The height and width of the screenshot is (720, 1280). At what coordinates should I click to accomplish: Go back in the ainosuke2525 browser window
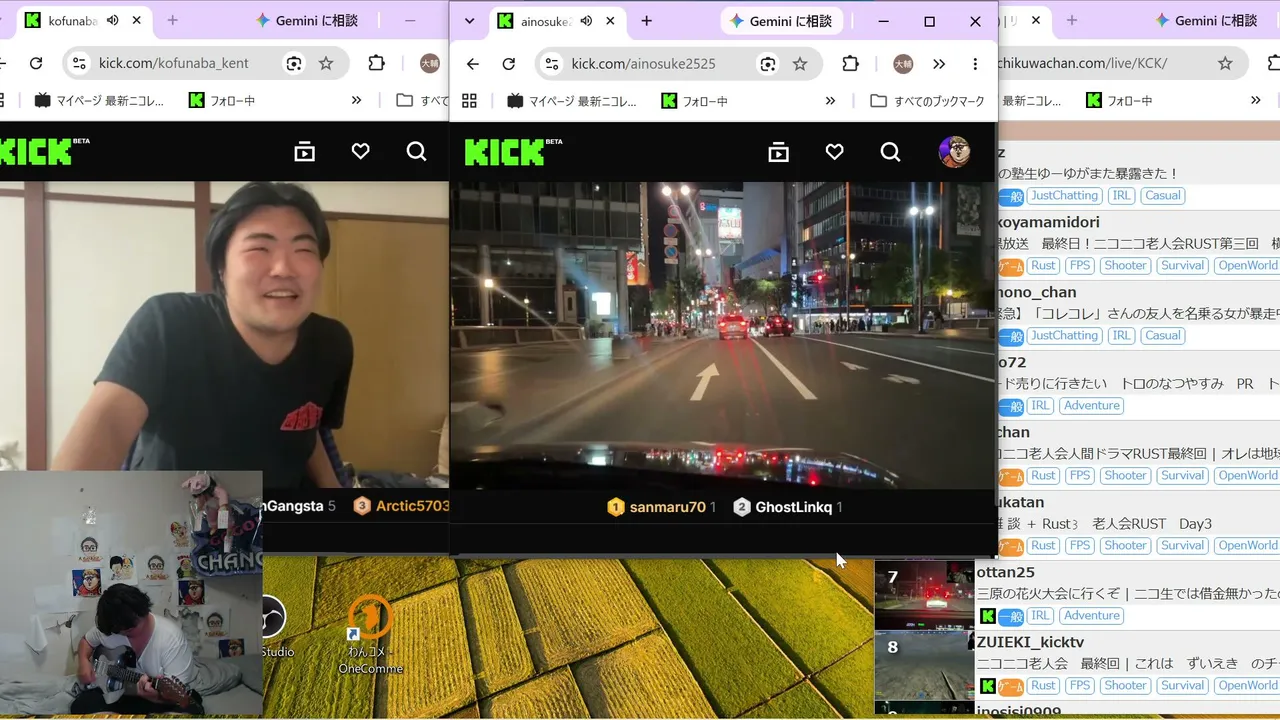point(473,64)
